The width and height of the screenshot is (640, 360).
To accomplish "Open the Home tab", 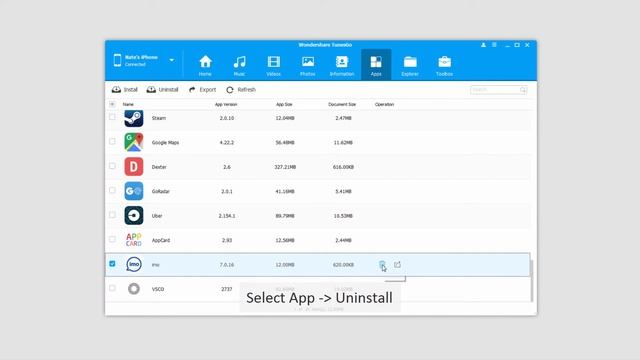I will (205, 65).
